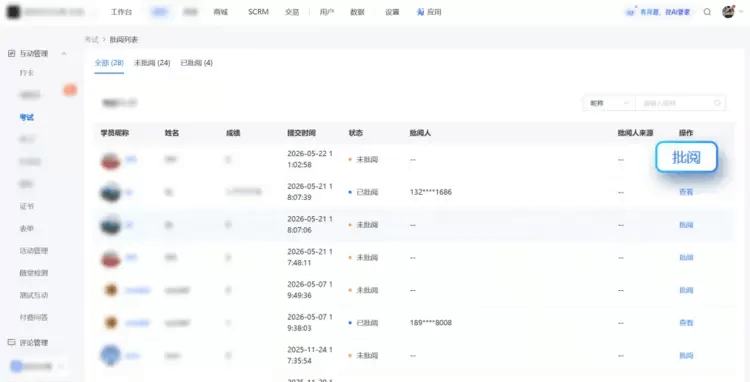Open the 昵称 search-type dropdown
Viewport: 750px width, 382px height.
point(609,103)
